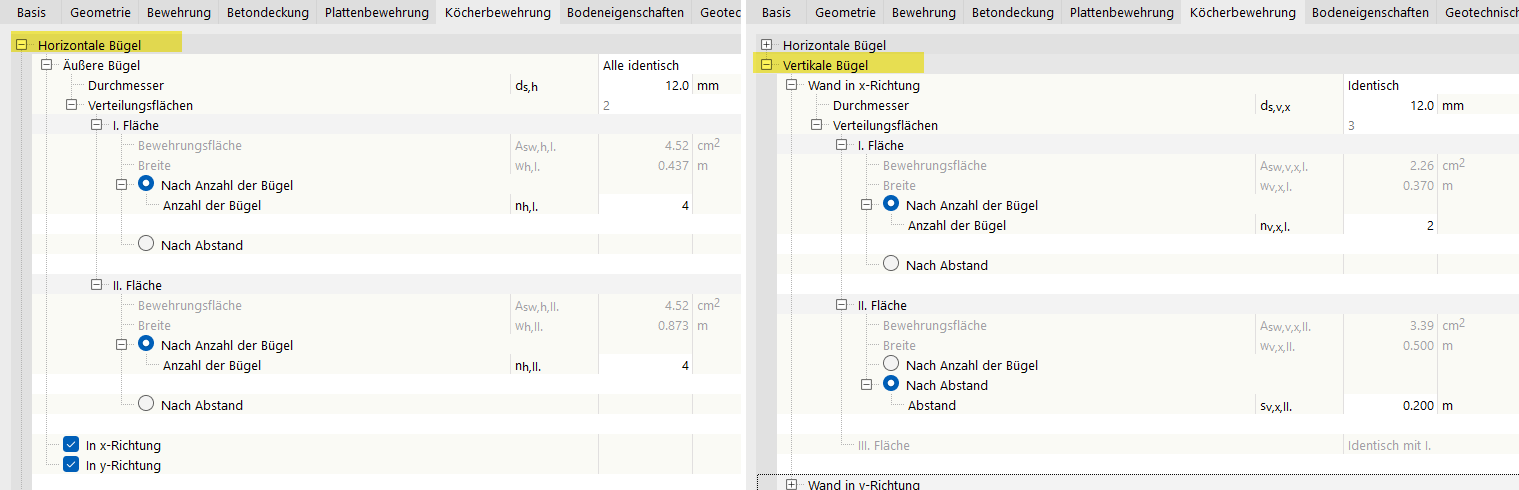Select Nach Anzahl der Bügel for vertical II. Fläche
1519x490 pixels.
click(891, 365)
